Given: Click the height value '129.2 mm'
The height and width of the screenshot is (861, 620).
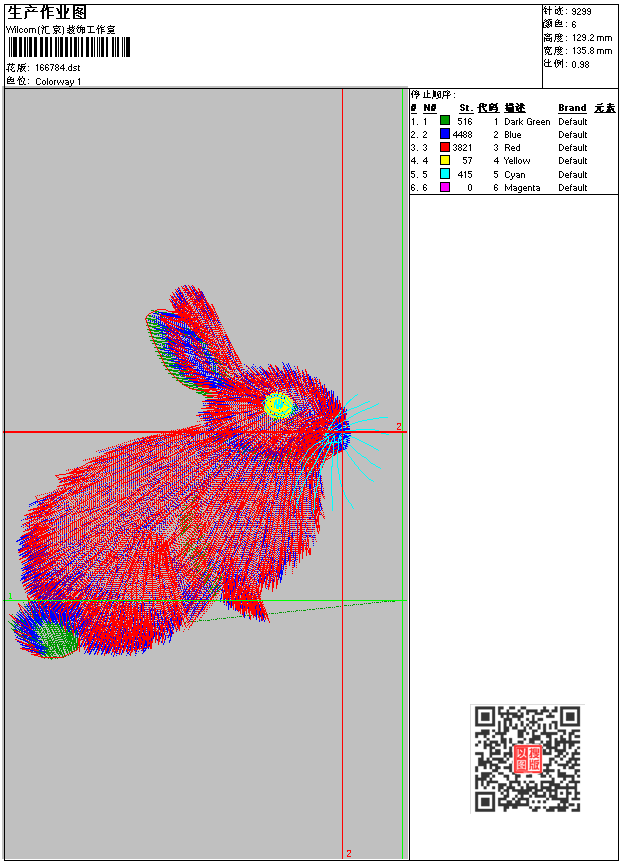Looking at the screenshot, I should click(x=592, y=38).
